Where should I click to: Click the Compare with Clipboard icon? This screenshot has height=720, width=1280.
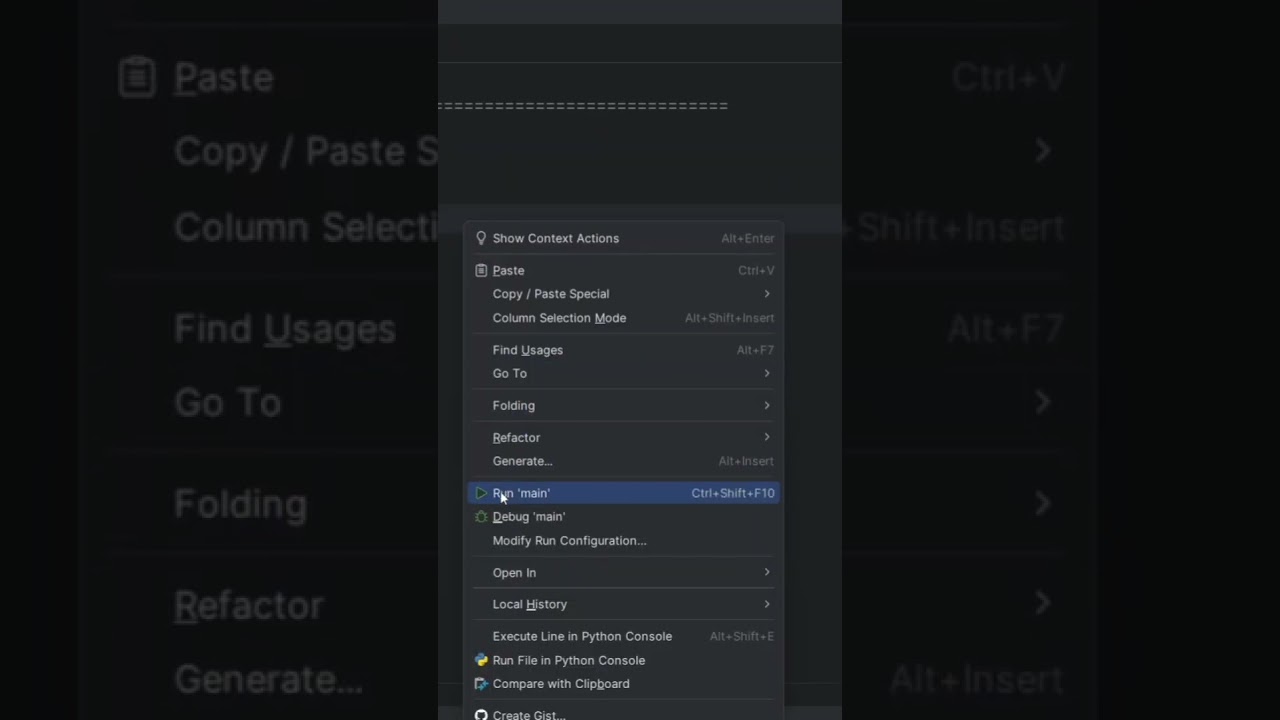[481, 684]
